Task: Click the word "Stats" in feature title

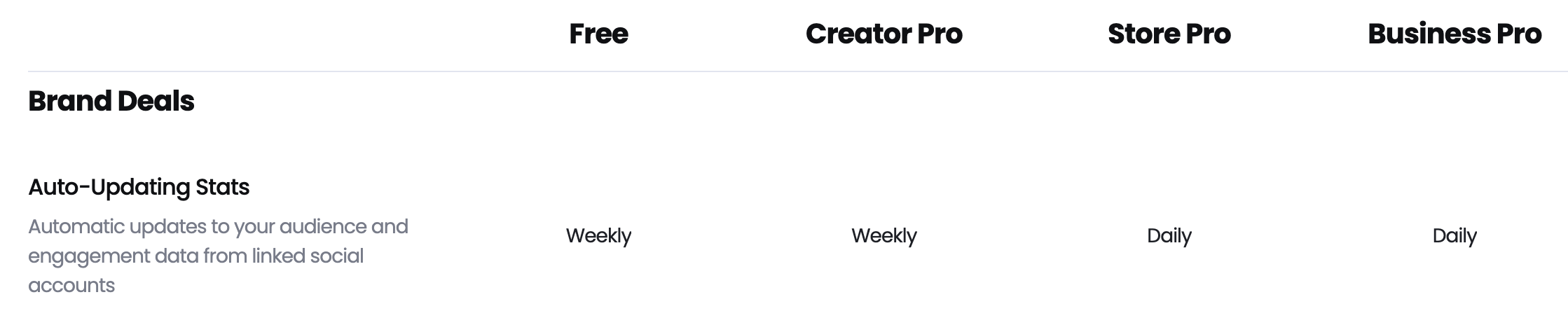Action: coord(223,187)
